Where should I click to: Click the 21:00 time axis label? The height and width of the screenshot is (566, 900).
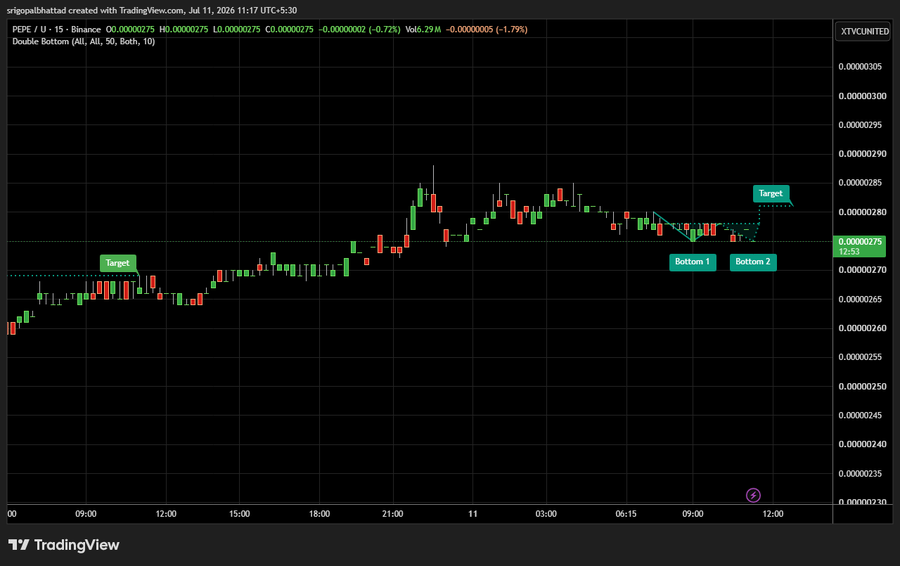tap(393, 514)
